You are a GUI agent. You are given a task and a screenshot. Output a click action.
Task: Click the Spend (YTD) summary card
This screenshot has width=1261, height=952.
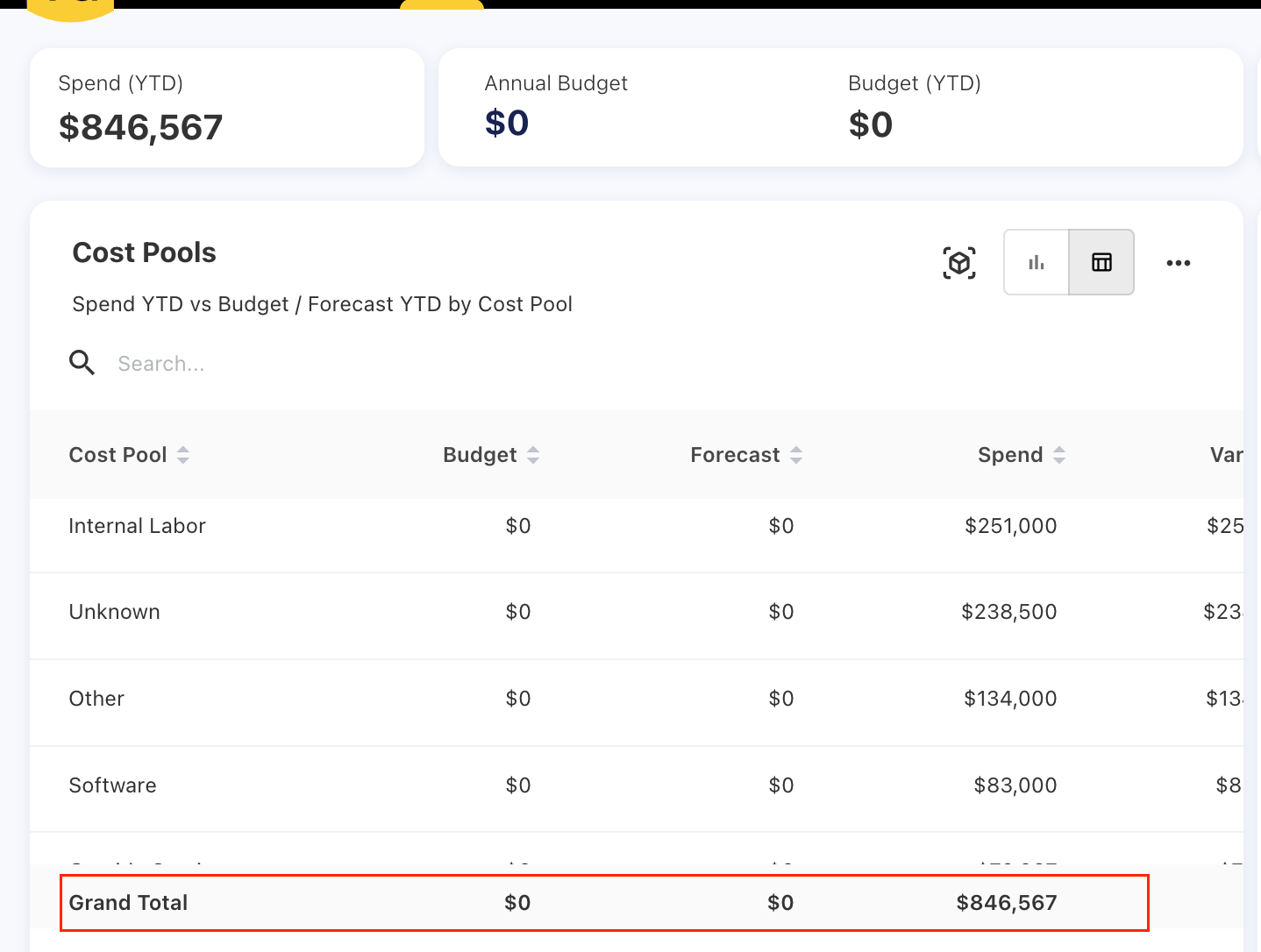tap(226, 108)
